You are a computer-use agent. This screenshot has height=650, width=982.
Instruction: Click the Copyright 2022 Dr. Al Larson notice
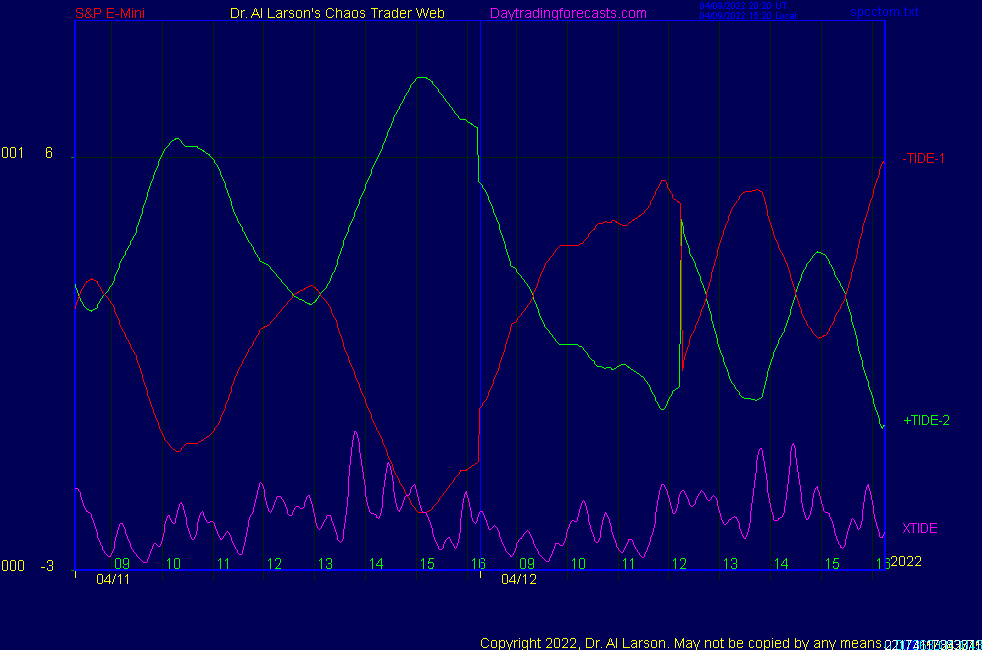681,643
